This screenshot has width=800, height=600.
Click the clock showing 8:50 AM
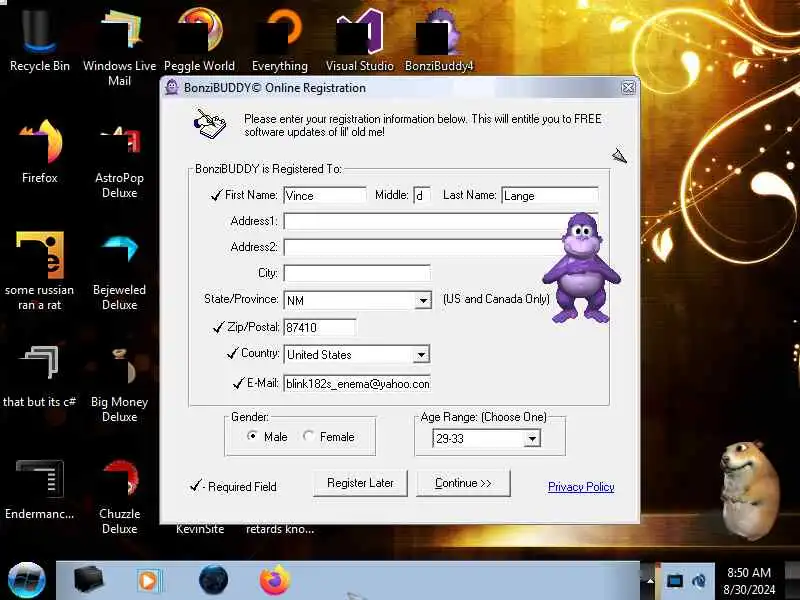749,572
